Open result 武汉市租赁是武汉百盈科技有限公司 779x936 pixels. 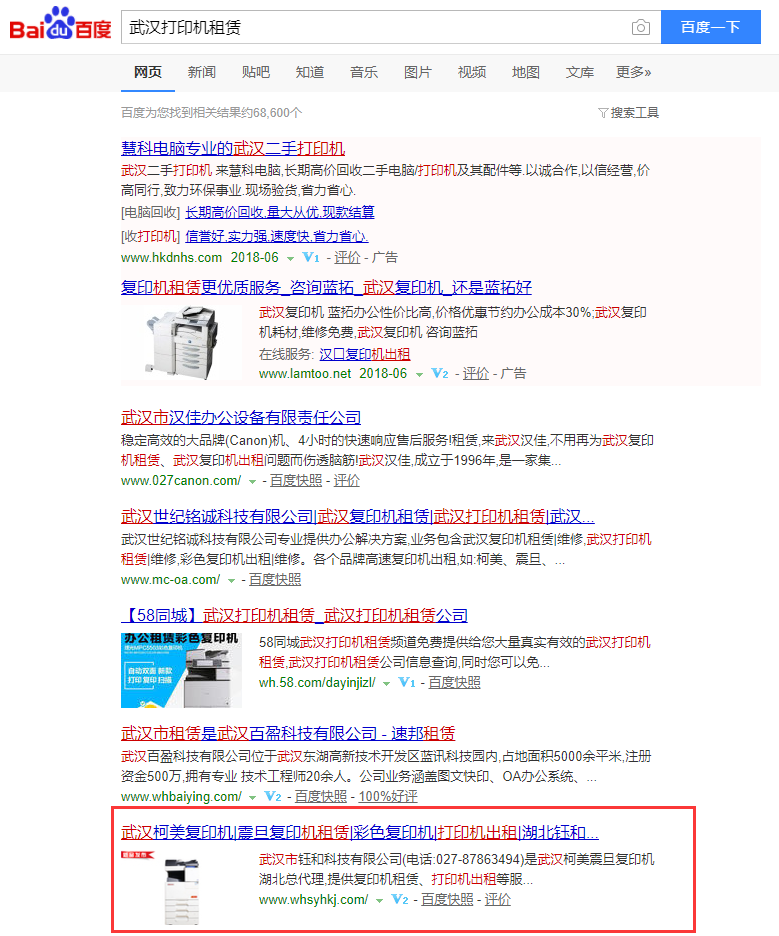tap(288, 733)
